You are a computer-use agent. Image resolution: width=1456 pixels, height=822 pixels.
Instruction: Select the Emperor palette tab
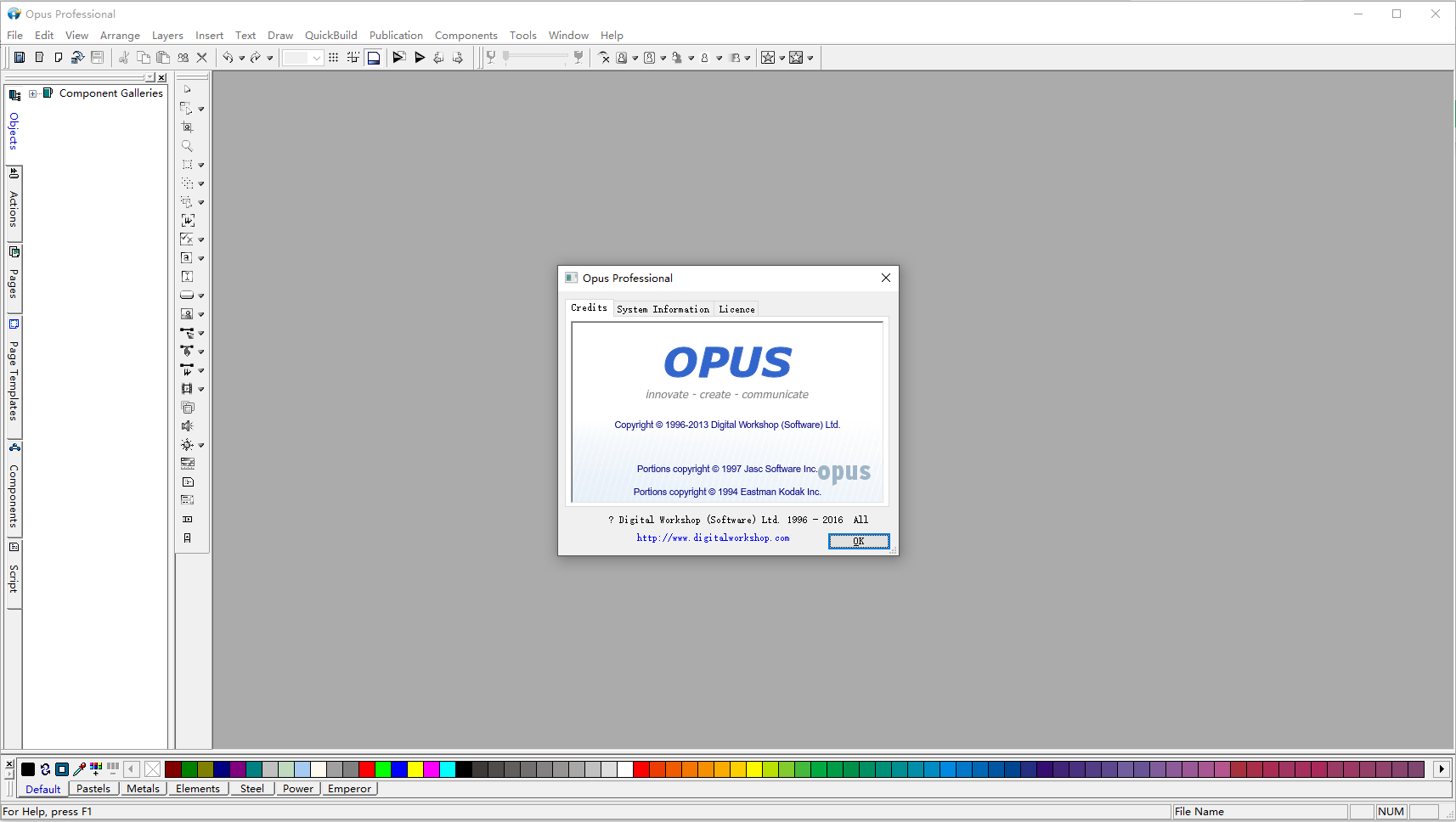pos(349,789)
